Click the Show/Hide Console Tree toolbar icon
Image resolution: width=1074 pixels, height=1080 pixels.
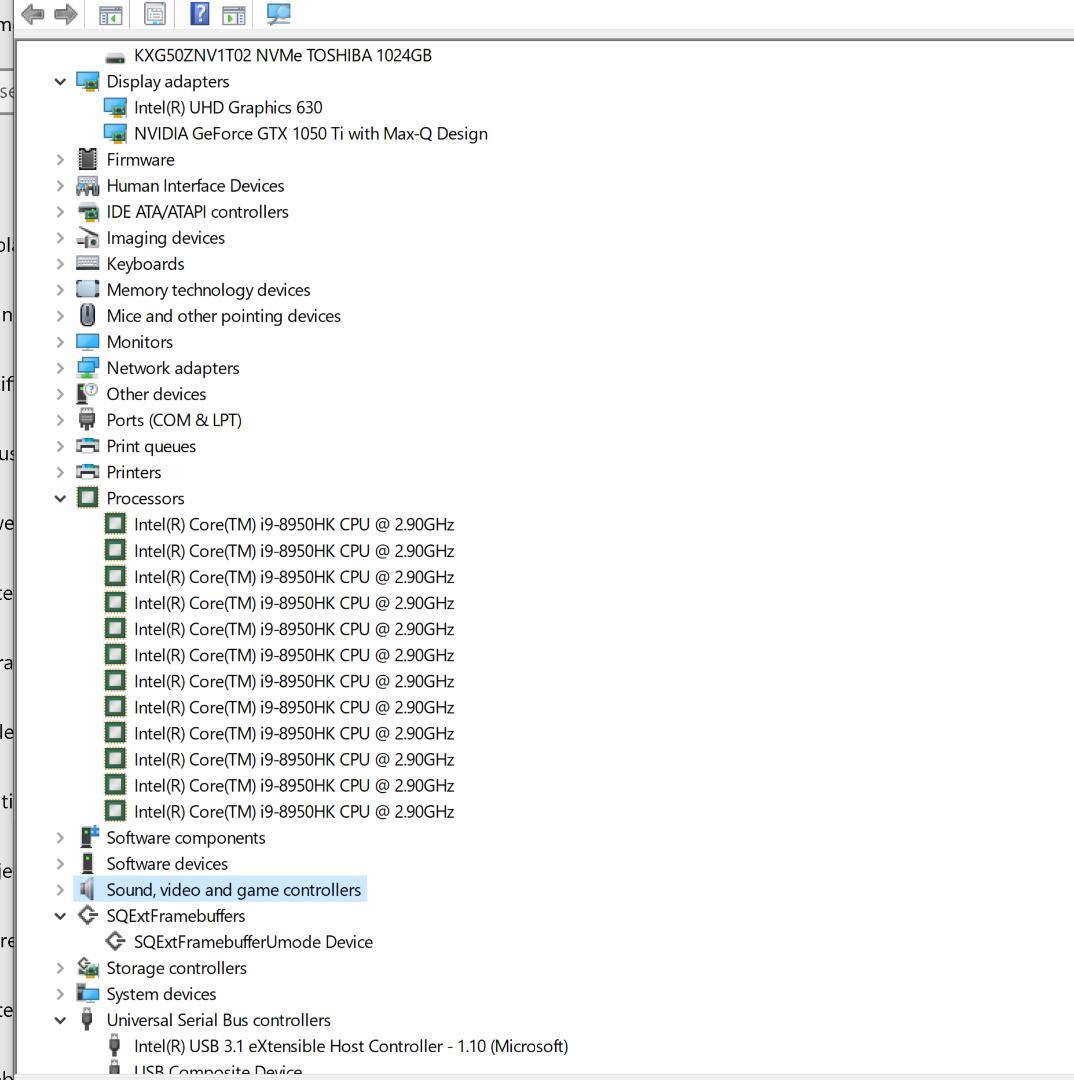[110, 15]
